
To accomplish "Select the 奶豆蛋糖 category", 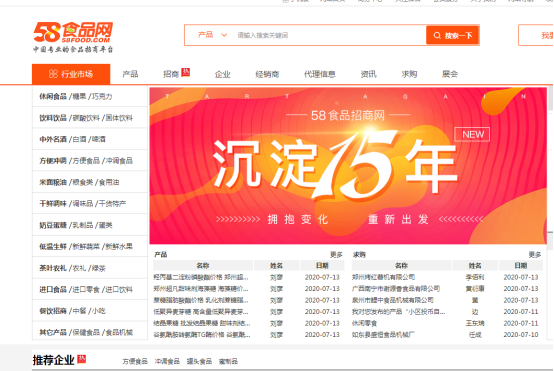I will tap(53, 225).
